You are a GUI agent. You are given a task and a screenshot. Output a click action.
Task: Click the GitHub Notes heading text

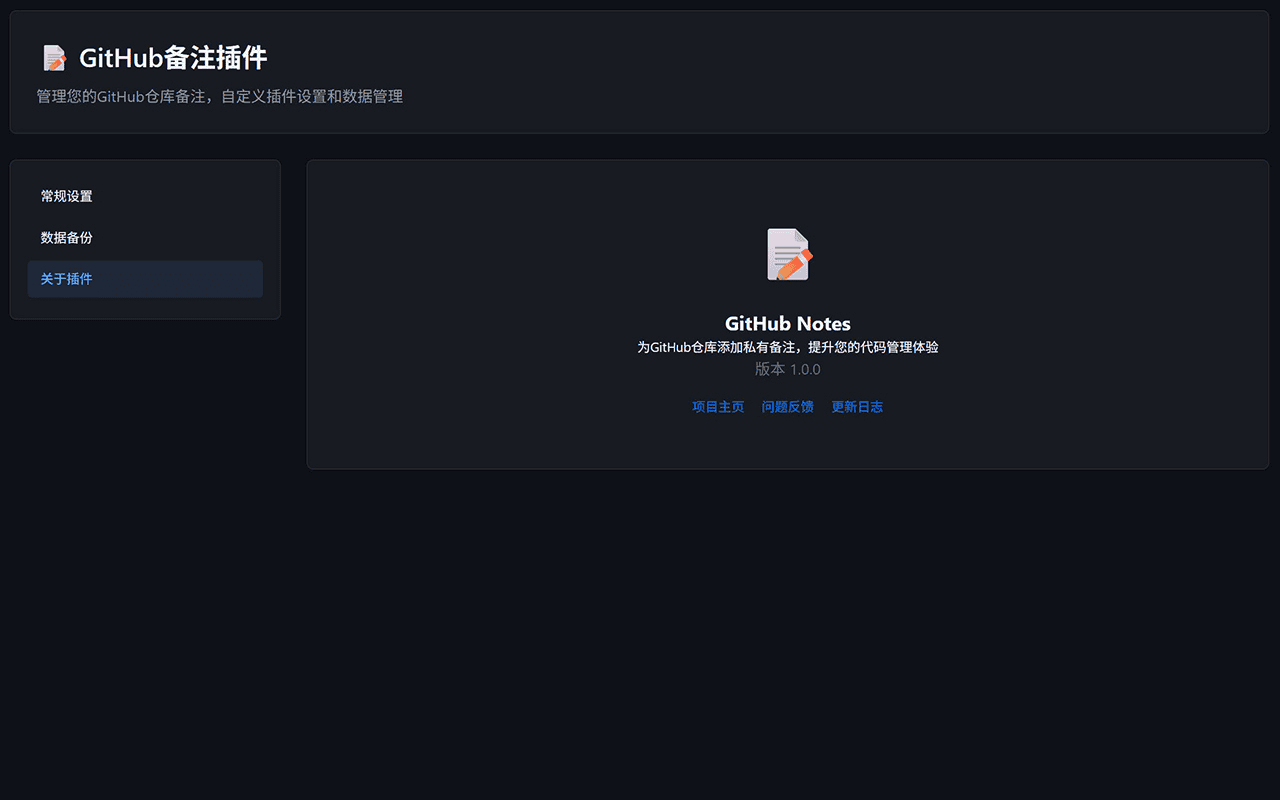click(x=788, y=324)
